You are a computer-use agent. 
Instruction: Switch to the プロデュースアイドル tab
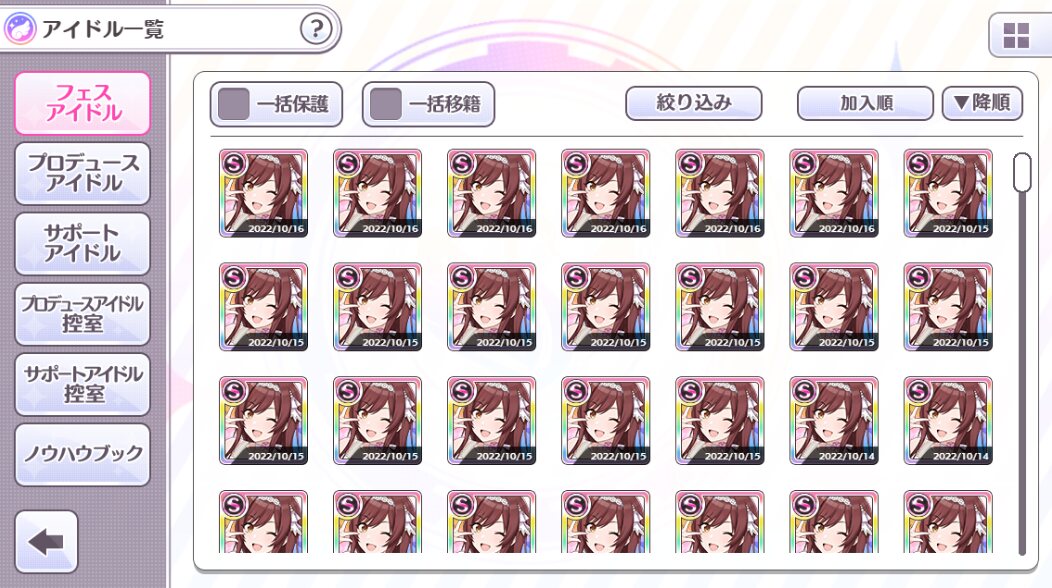click(x=83, y=173)
